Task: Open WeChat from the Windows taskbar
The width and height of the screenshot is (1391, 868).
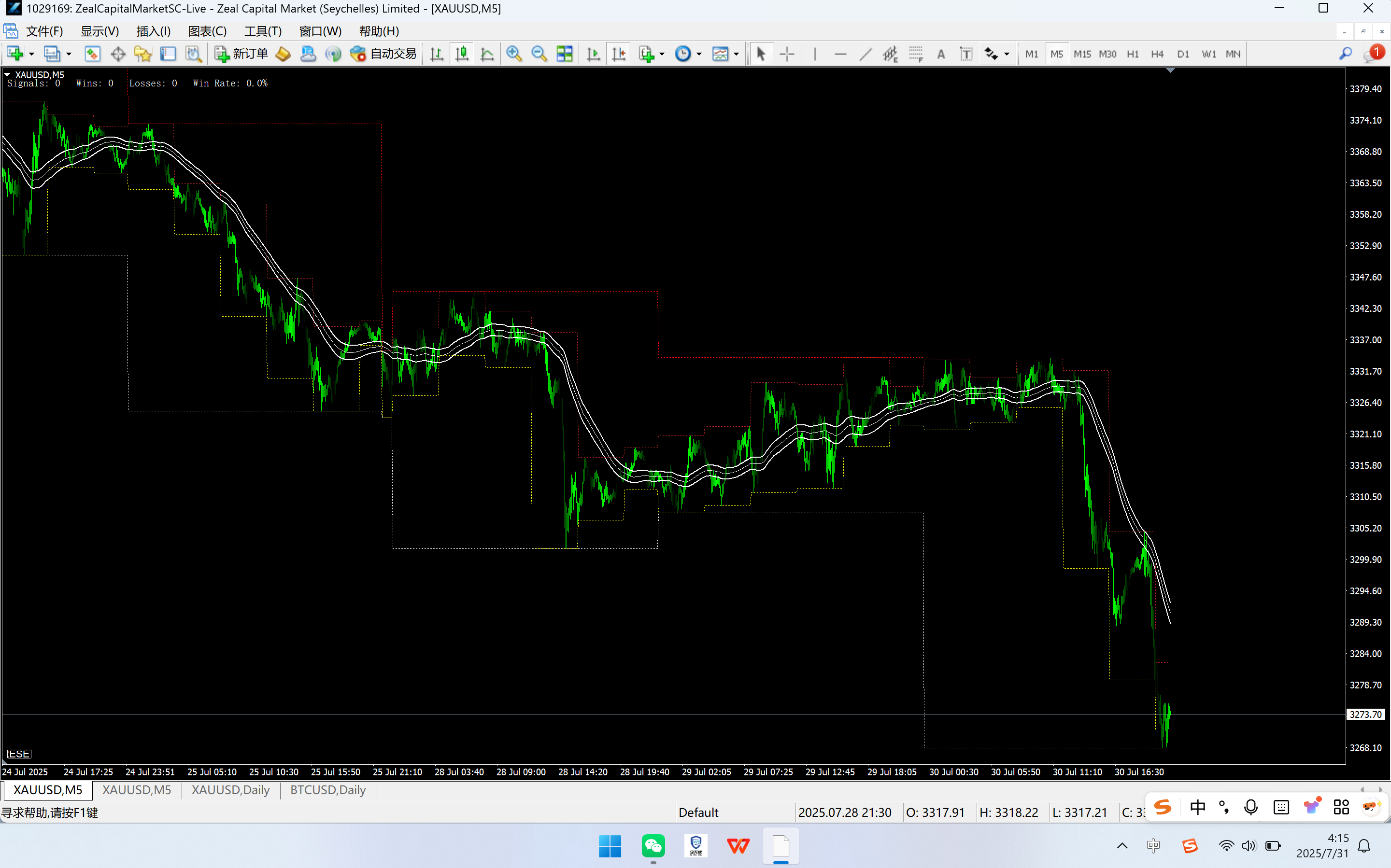Action: click(x=653, y=846)
